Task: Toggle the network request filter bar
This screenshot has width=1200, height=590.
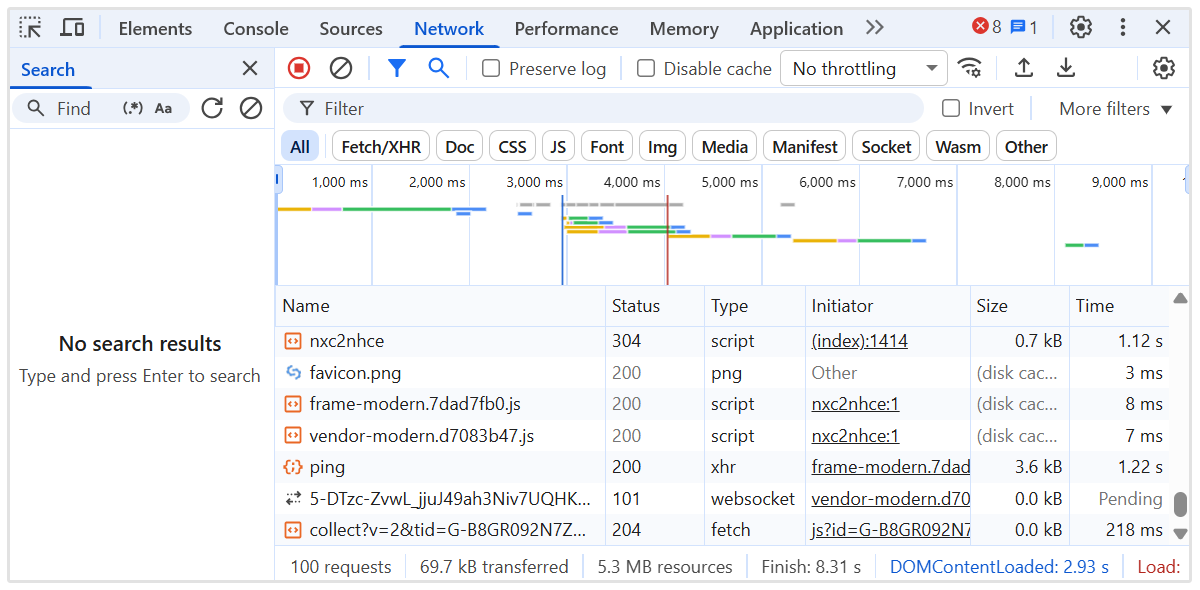Action: click(x=396, y=68)
